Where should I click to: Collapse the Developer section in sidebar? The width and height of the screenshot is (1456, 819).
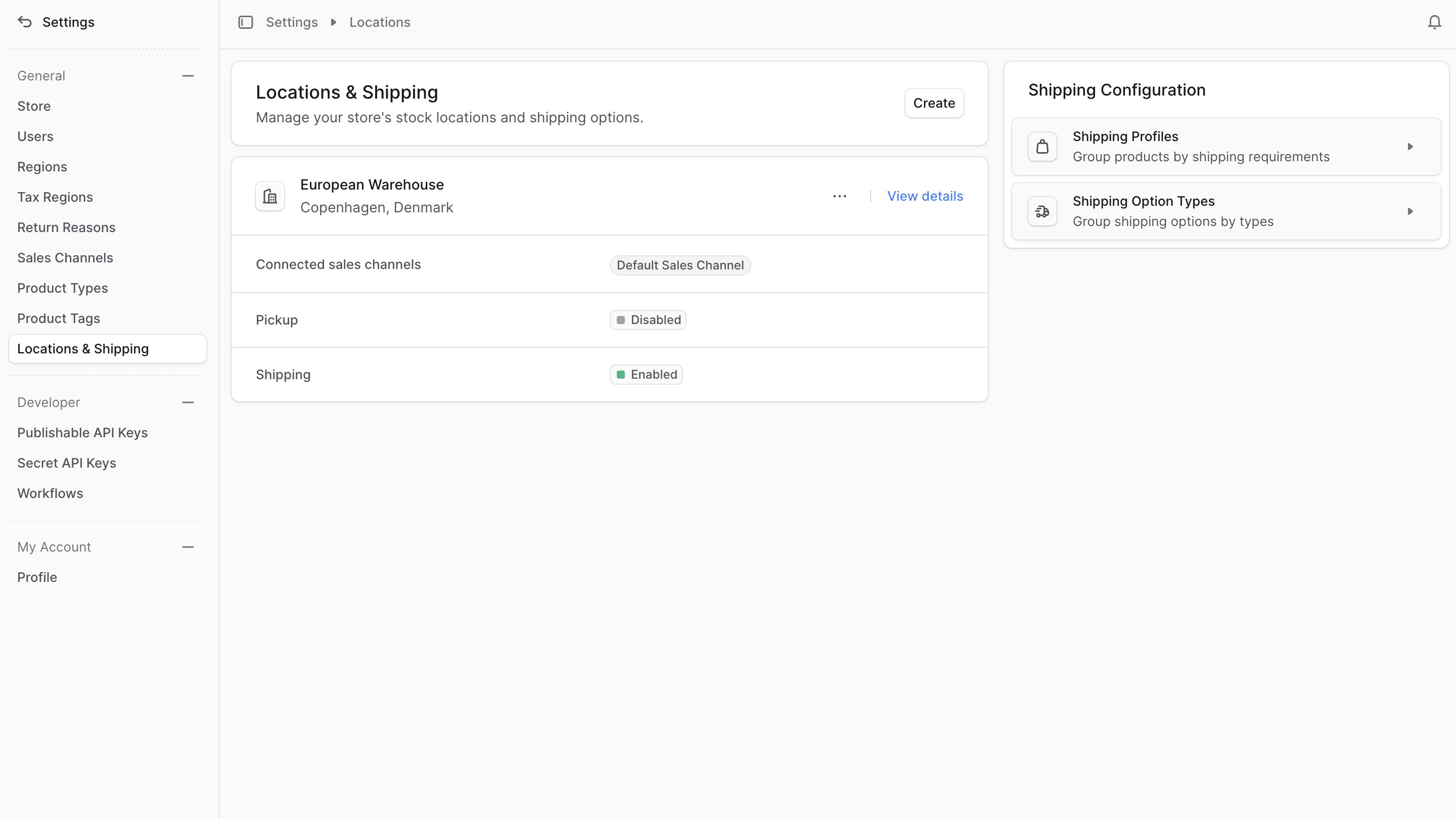coord(188,402)
